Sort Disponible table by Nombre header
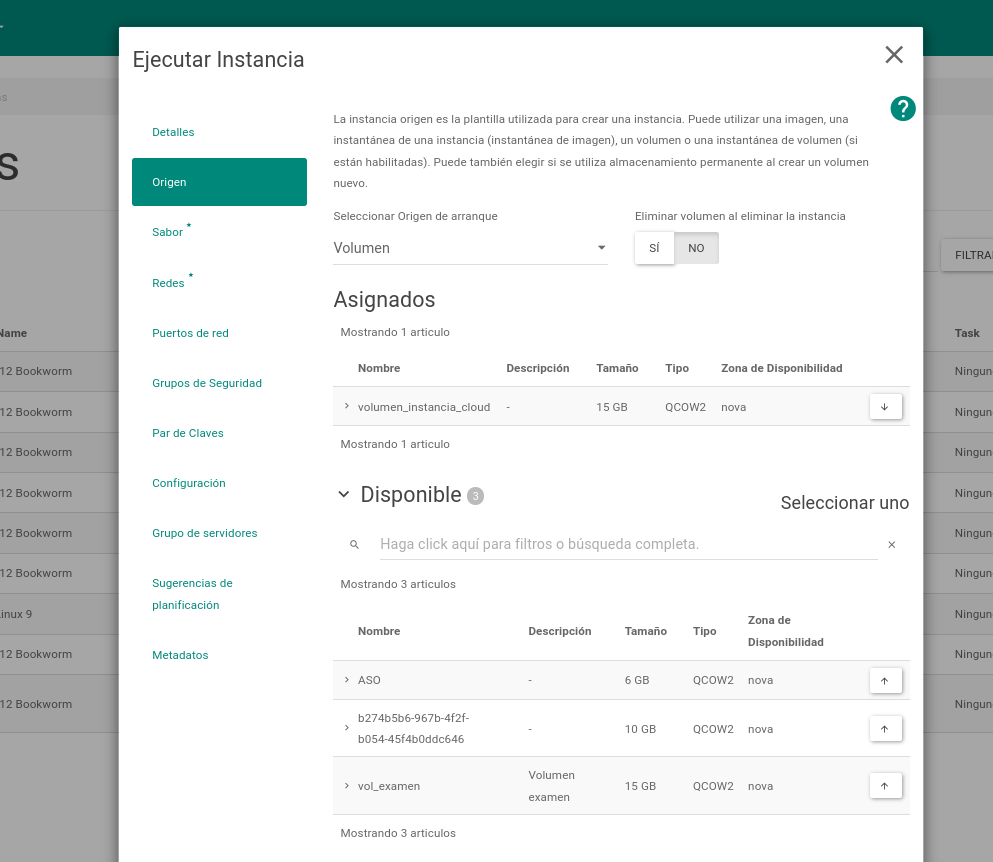Viewport: 993px width, 862px height. [x=379, y=631]
